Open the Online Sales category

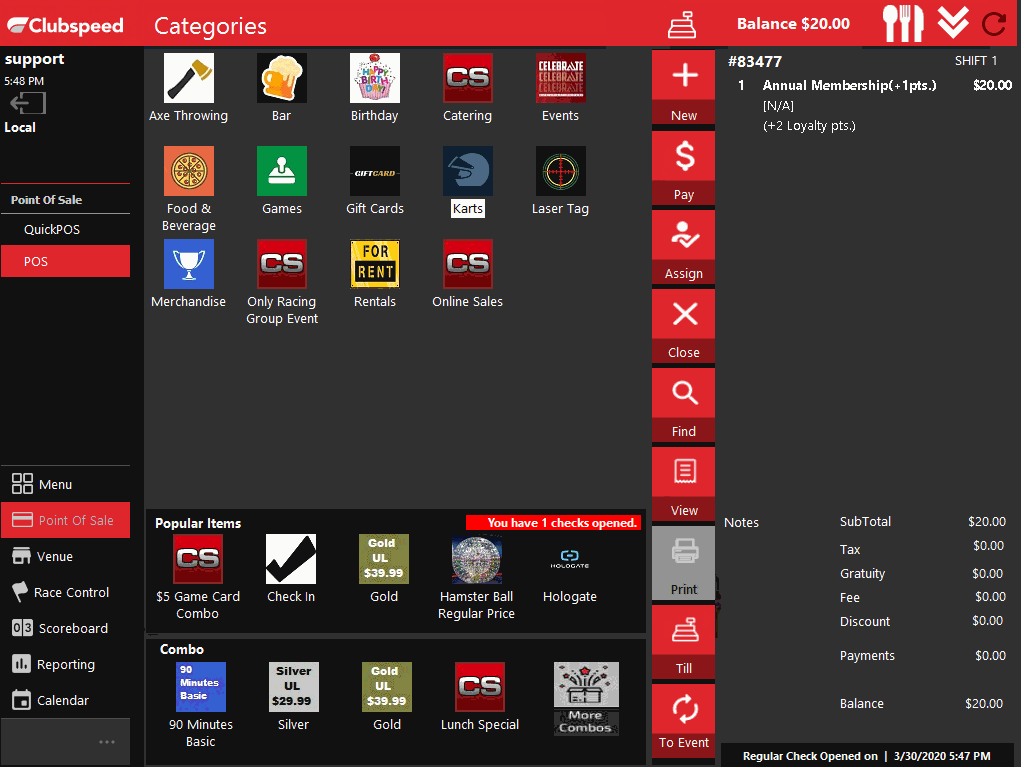point(468,274)
